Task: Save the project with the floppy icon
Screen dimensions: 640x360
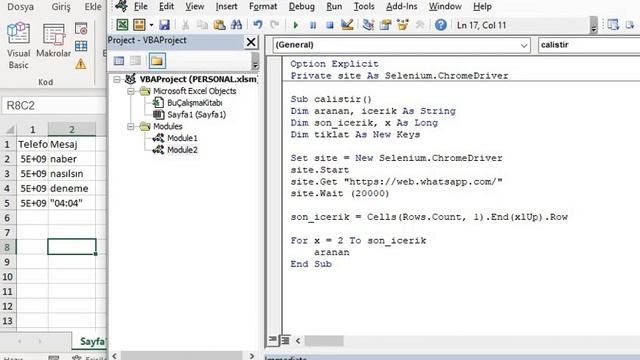Action: point(164,25)
